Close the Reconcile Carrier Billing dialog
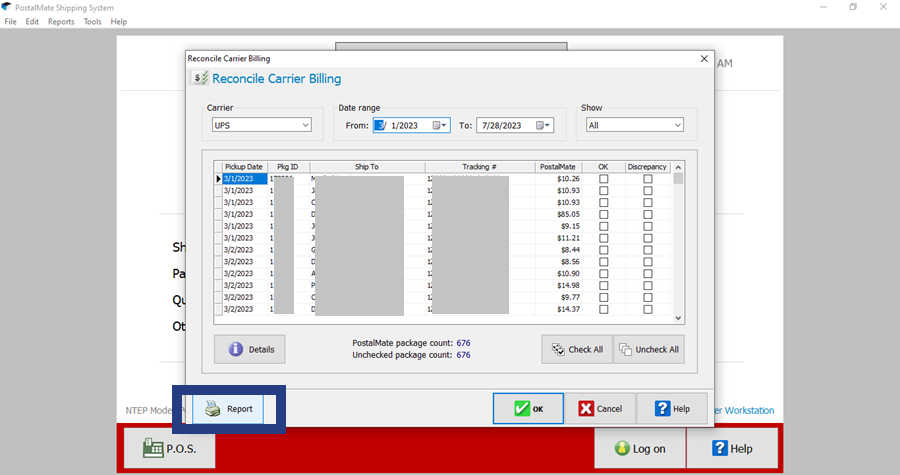The height and width of the screenshot is (475, 900). coord(704,59)
